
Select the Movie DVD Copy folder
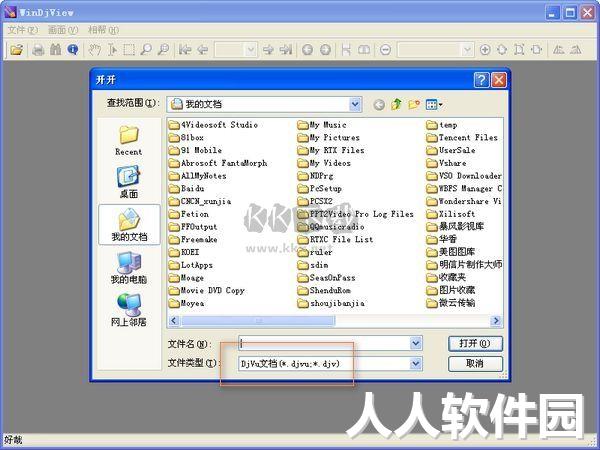[207, 290]
